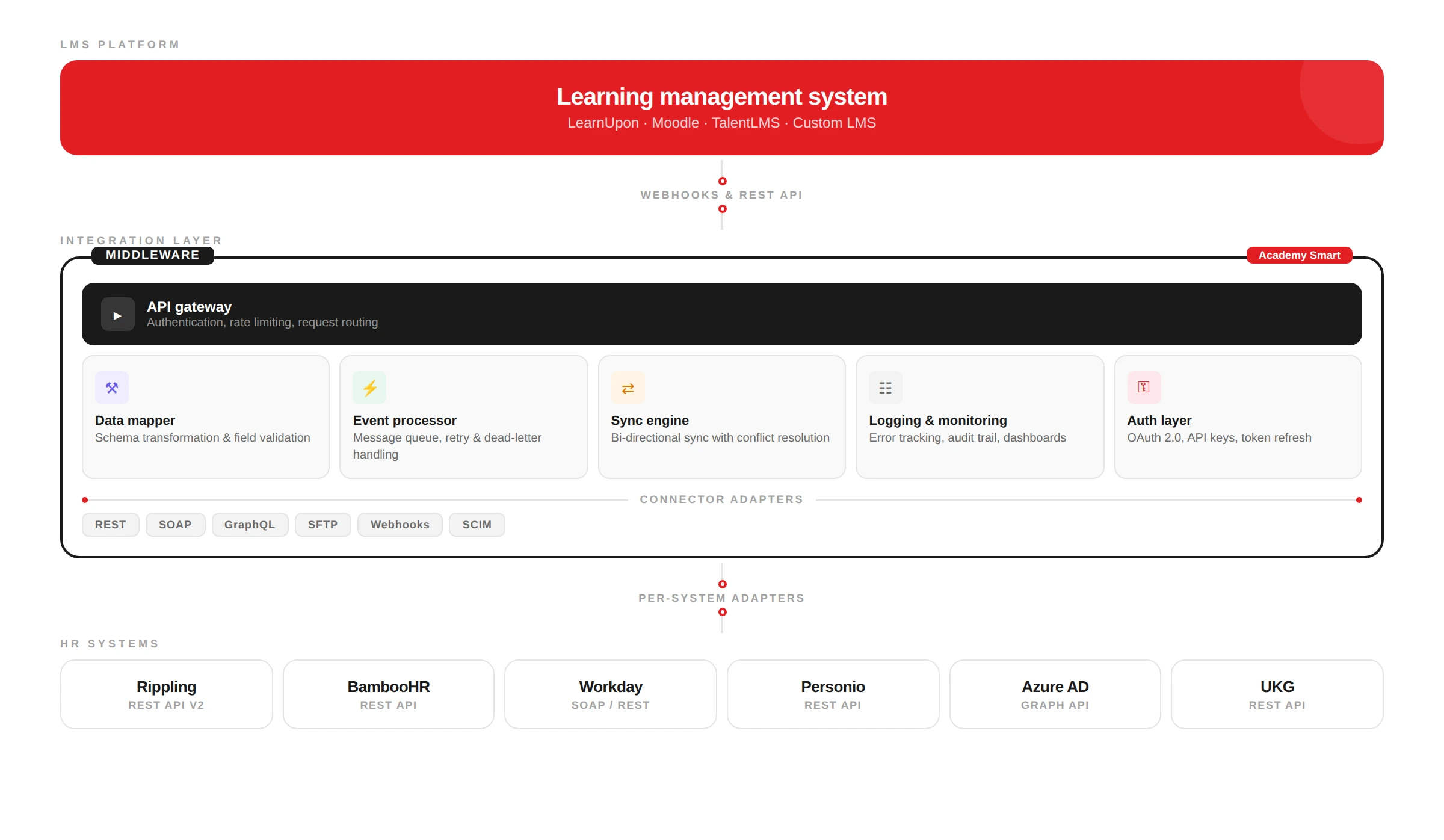1444x840 pixels.
Task: Click 'Bi-directional sync with conflict resolution' text
Action: (720, 438)
